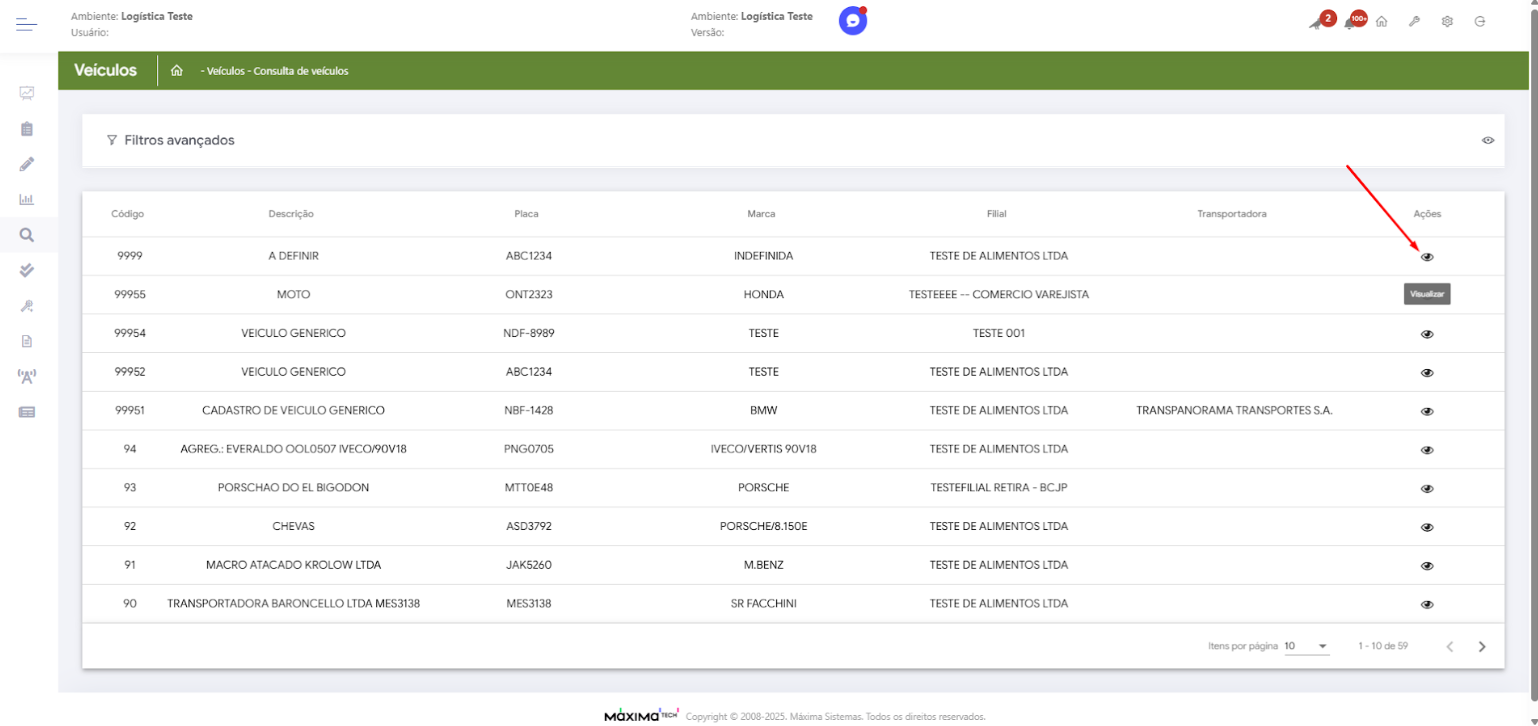Sort by the Placa column header
The height and width of the screenshot is (726, 1538).
pos(526,214)
